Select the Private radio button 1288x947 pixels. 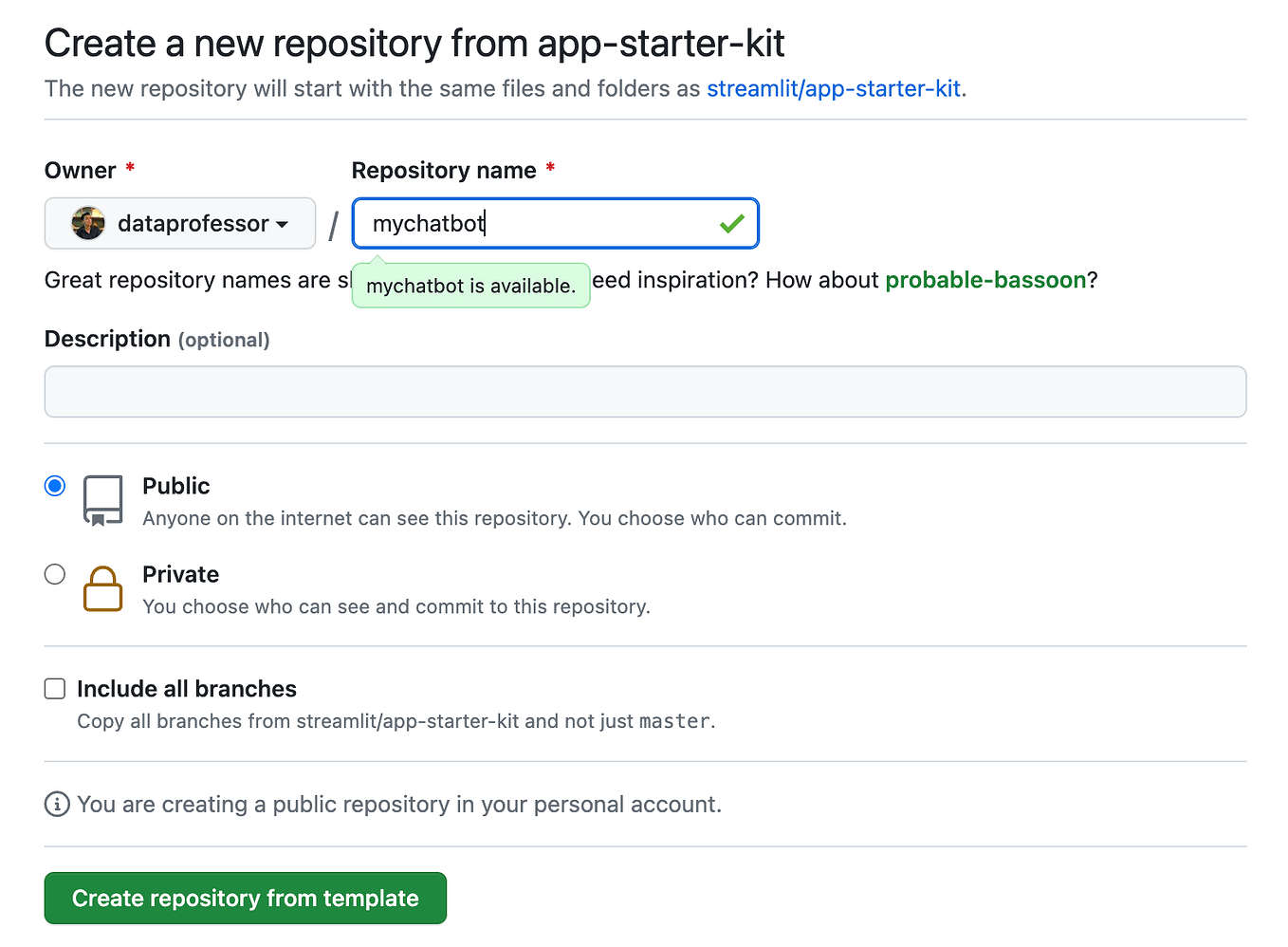coord(55,574)
